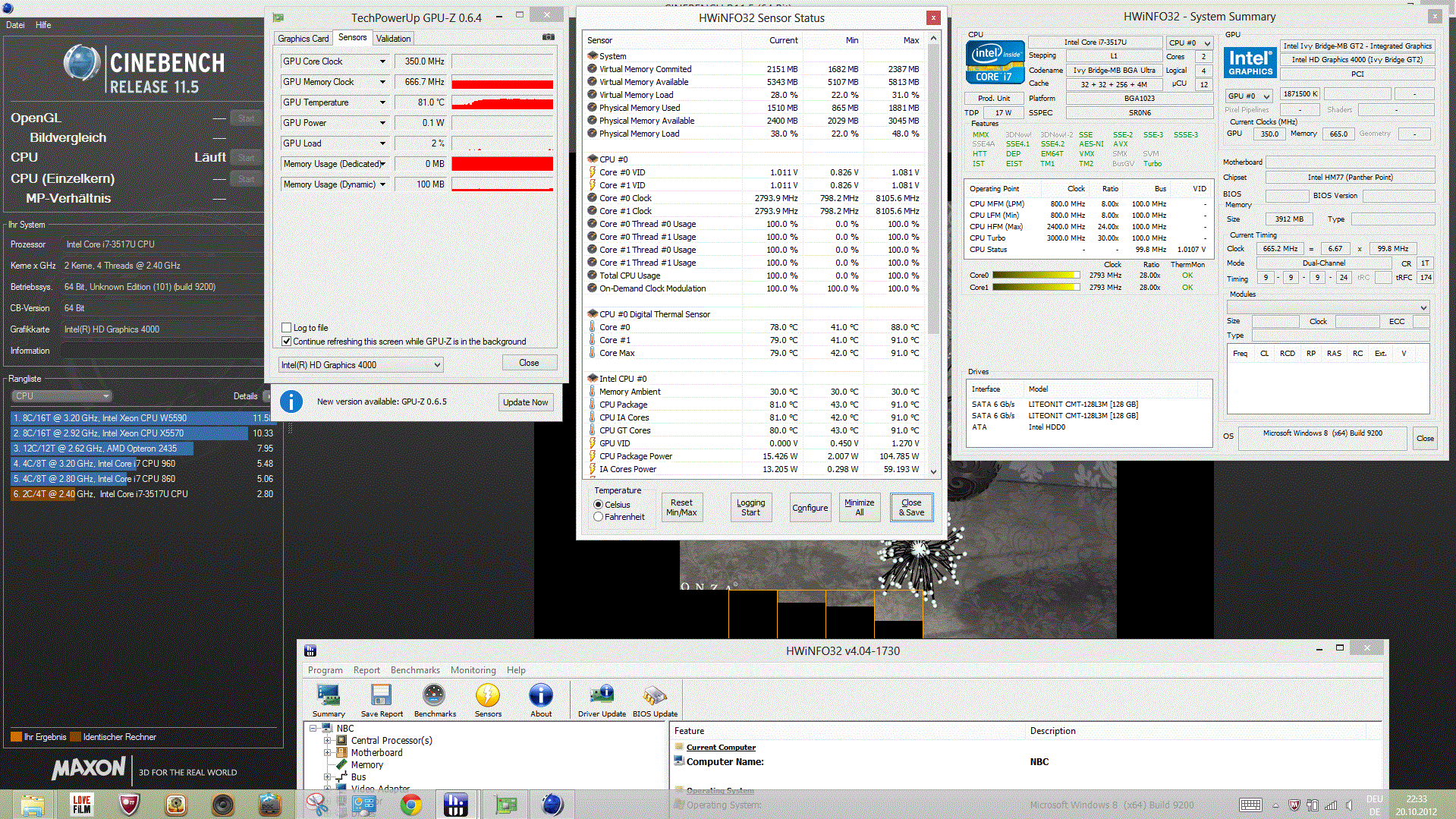Select Celsius temperature unit
The width and height of the screenshot is (1456, 819).
click(599, 505)
